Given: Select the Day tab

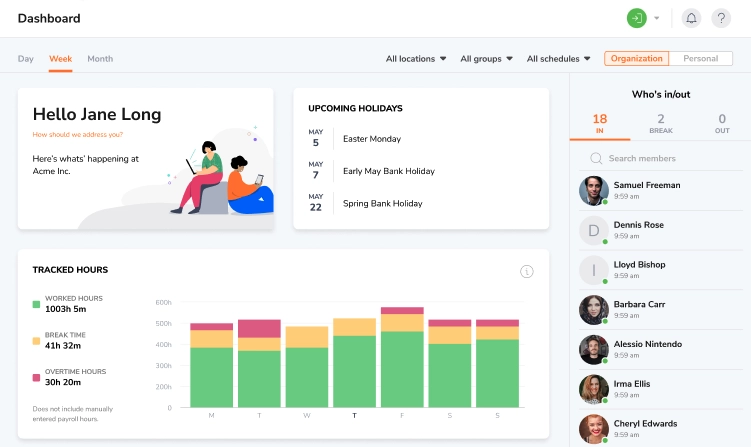Looking at the screenshot, I should (x=26, y=59).
